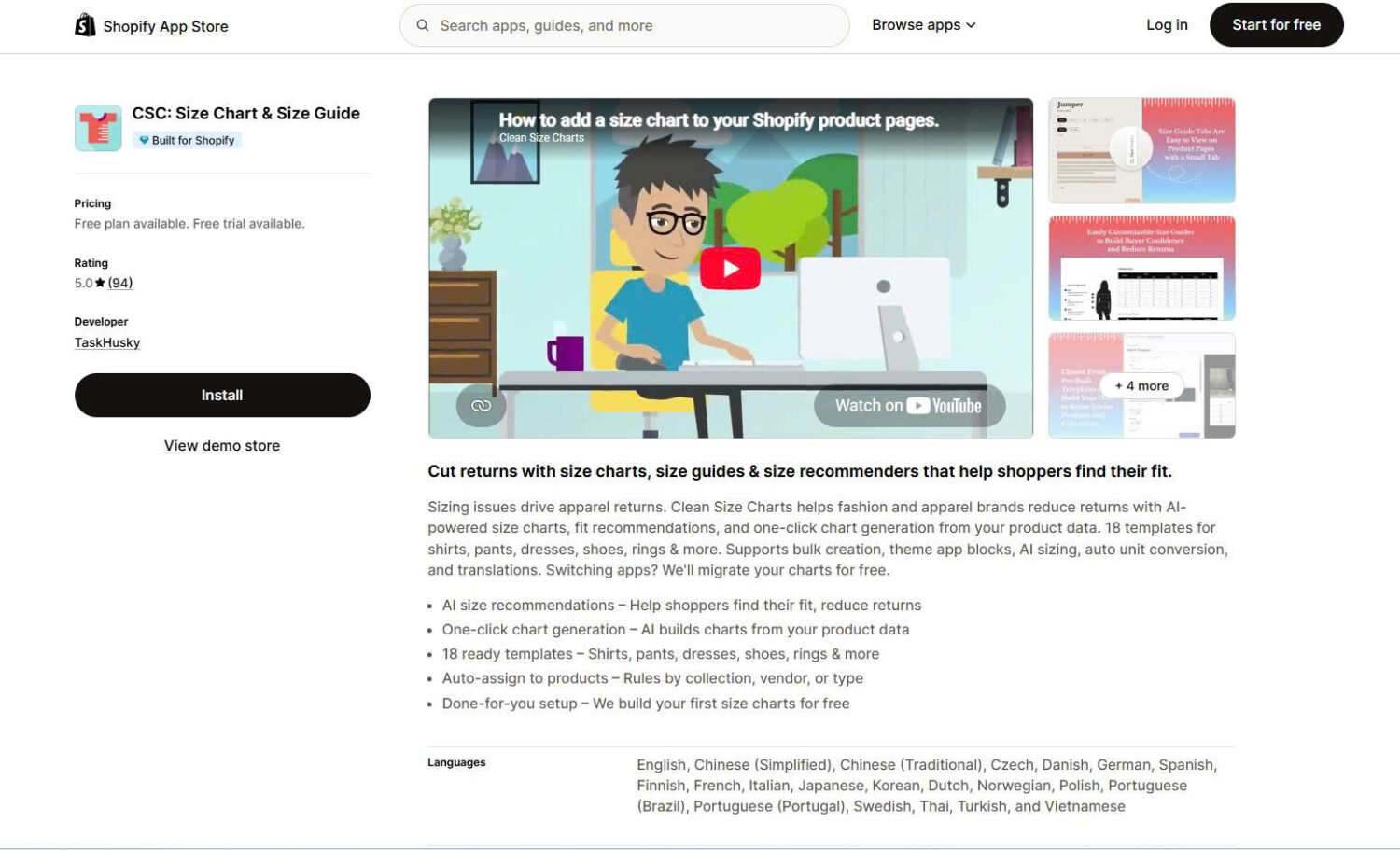The height and width of the screenshot is (850, 1400).
Task: Click the rating star icon
Action: (100, 283)
